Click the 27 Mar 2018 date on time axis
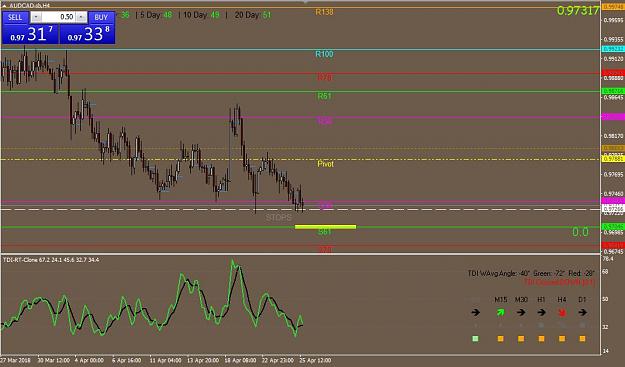This screenshot has width=625, height=367. [x=17, y=360]
